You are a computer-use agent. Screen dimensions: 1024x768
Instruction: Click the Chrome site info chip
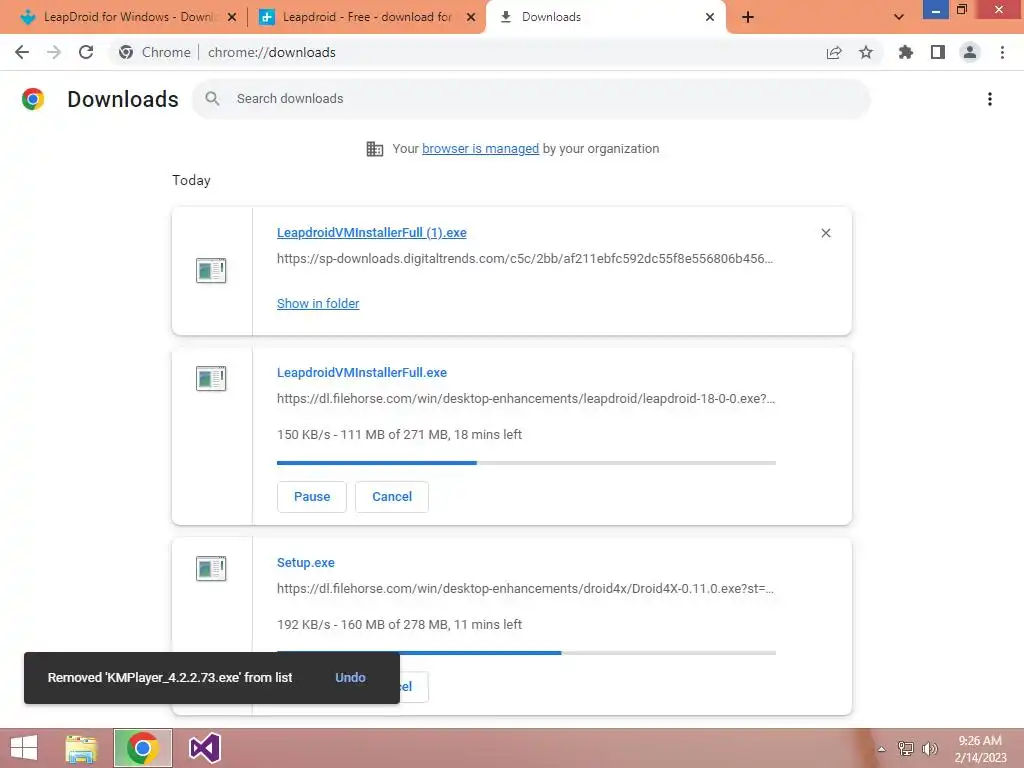[x=155, y=52]
